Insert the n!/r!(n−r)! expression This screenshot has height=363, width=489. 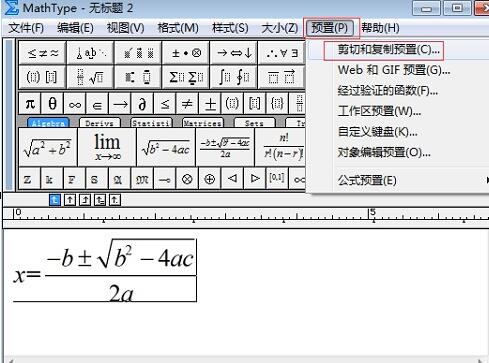pos(281,147)
